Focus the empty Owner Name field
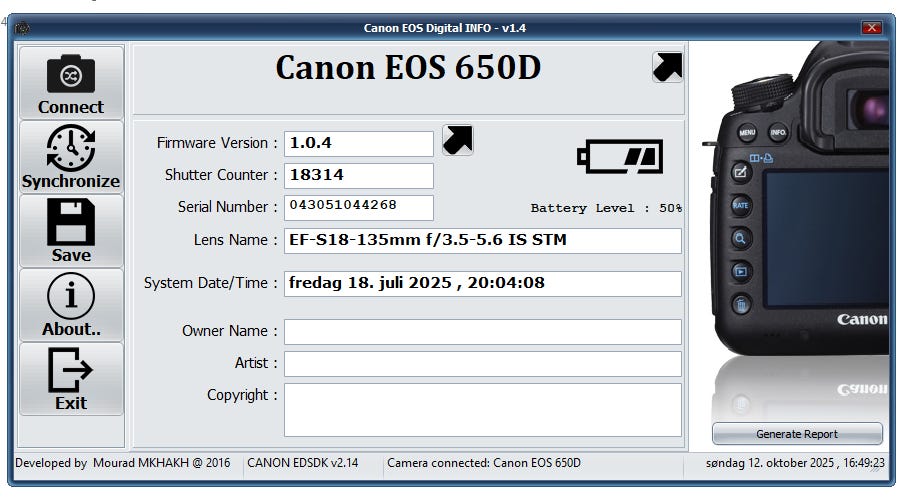Screen dimensions: 904x498 coord(483,331)
